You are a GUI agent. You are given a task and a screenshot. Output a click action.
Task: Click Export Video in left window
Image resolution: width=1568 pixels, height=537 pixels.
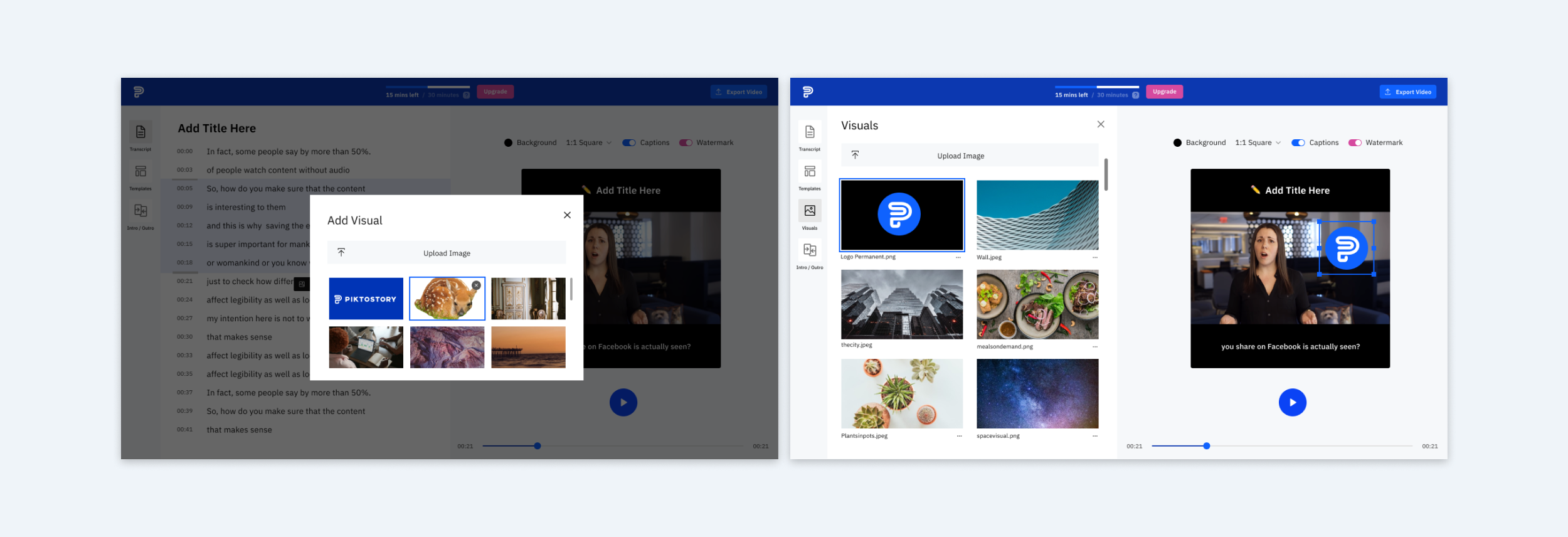(x=739, y=92)
